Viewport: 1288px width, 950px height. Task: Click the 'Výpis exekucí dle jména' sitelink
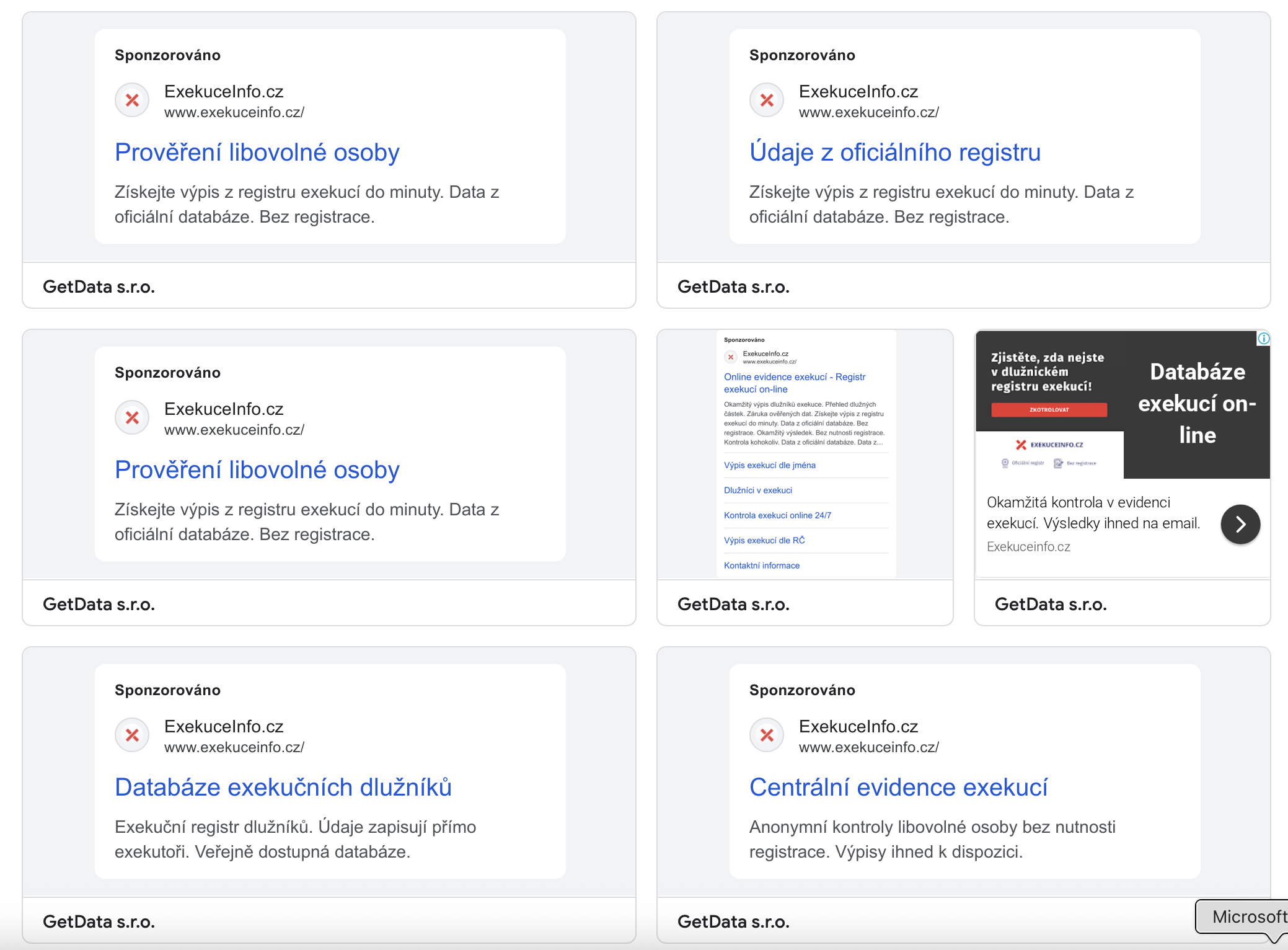click(x=770, y=465)
